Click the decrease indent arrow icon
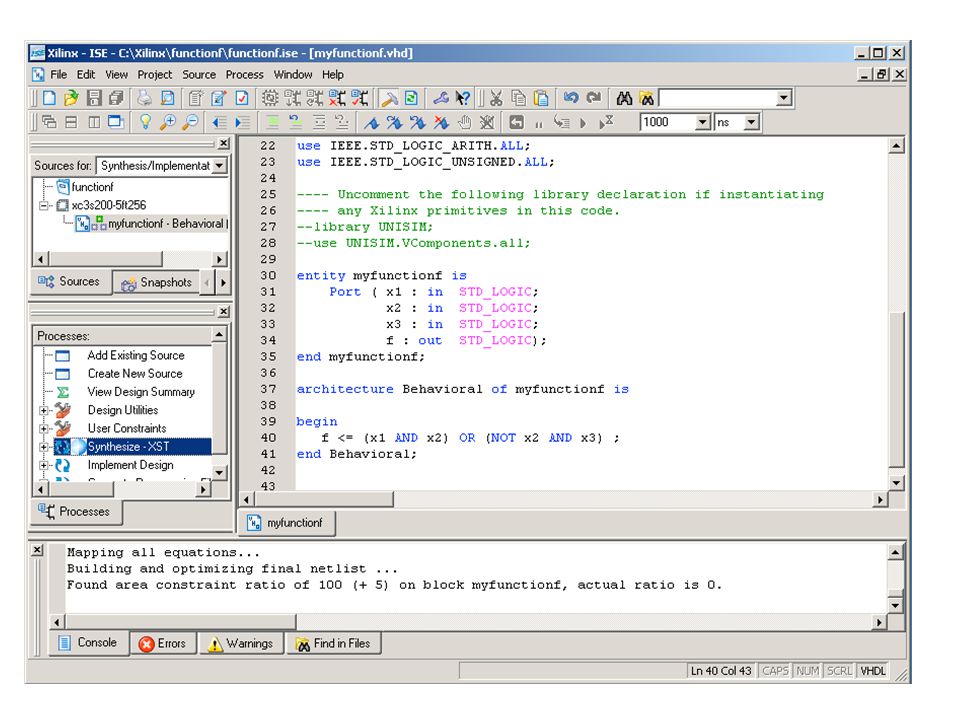This screenshot has height=720, width=960. tap(219, 122)
